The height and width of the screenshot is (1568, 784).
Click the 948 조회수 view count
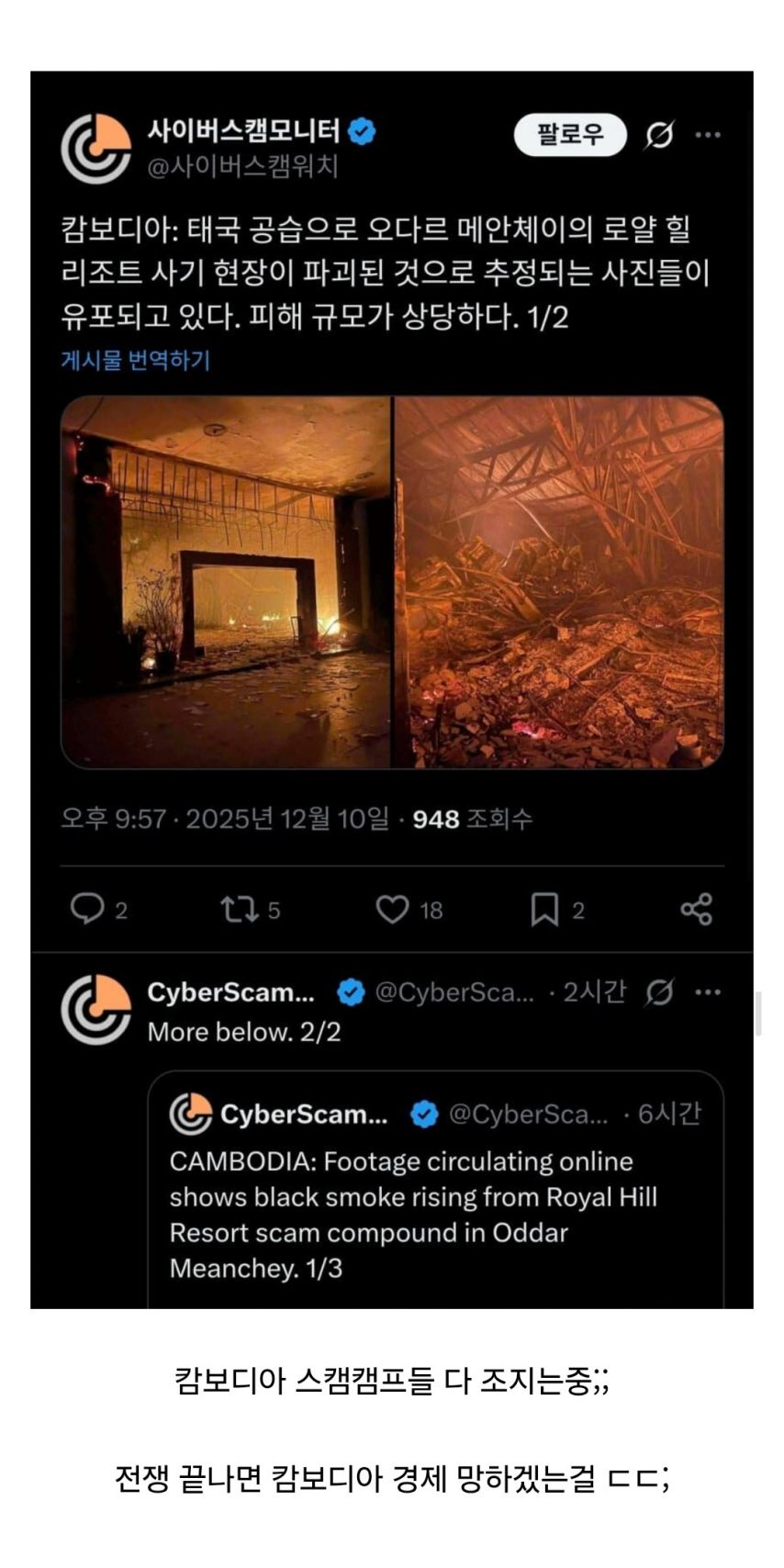coord(472,818)
